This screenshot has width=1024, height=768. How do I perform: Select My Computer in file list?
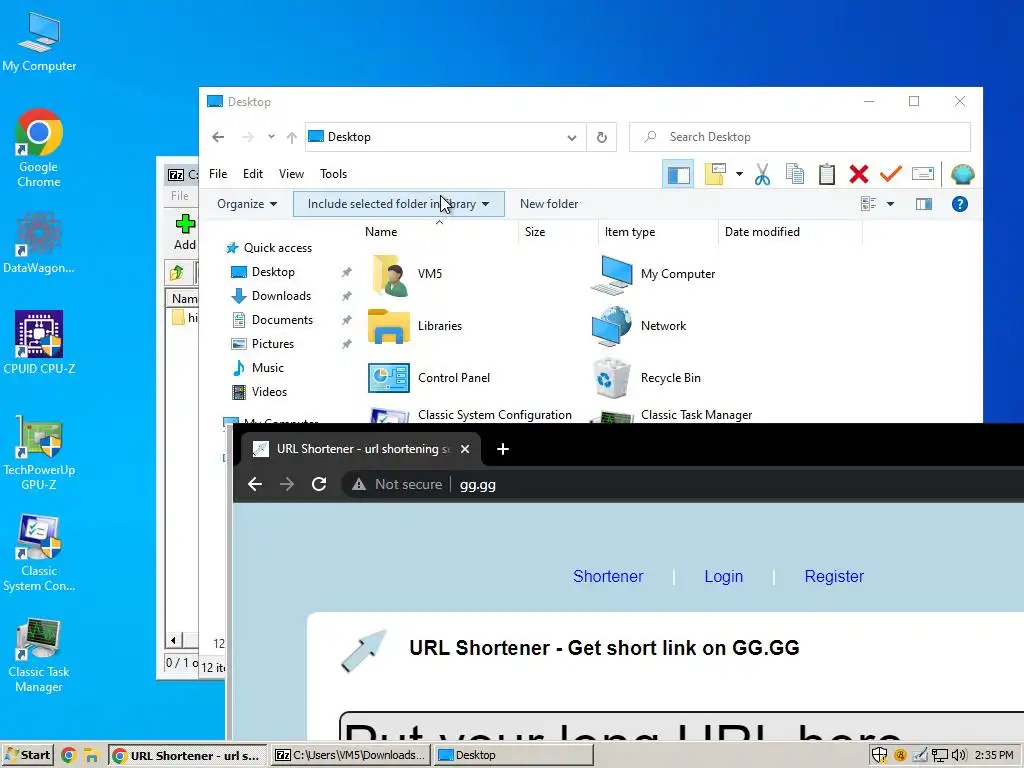(677, 274)
